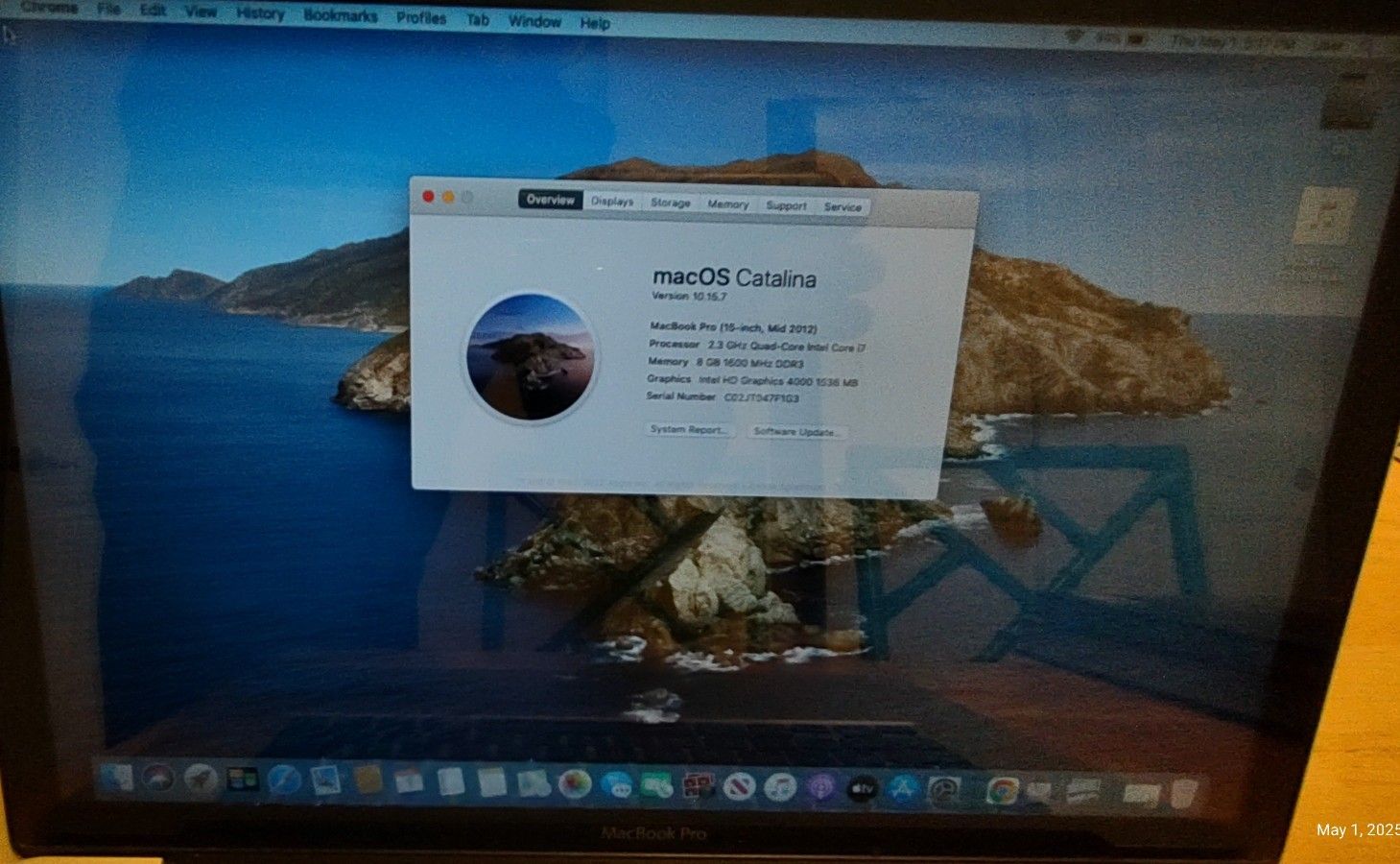Open Launchpad rocket icon in Dock
Screen dimensions: 1400x864
coord(201,779)
